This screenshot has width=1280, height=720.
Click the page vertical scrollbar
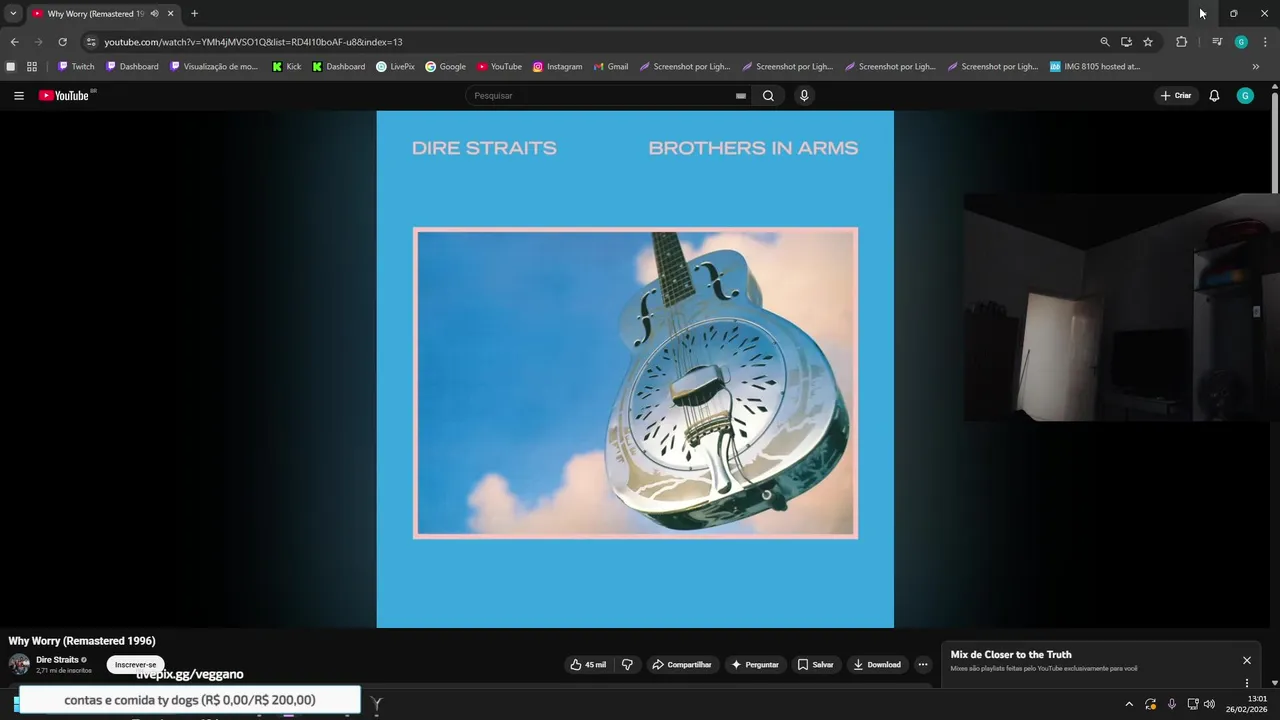click(1275, 144)
